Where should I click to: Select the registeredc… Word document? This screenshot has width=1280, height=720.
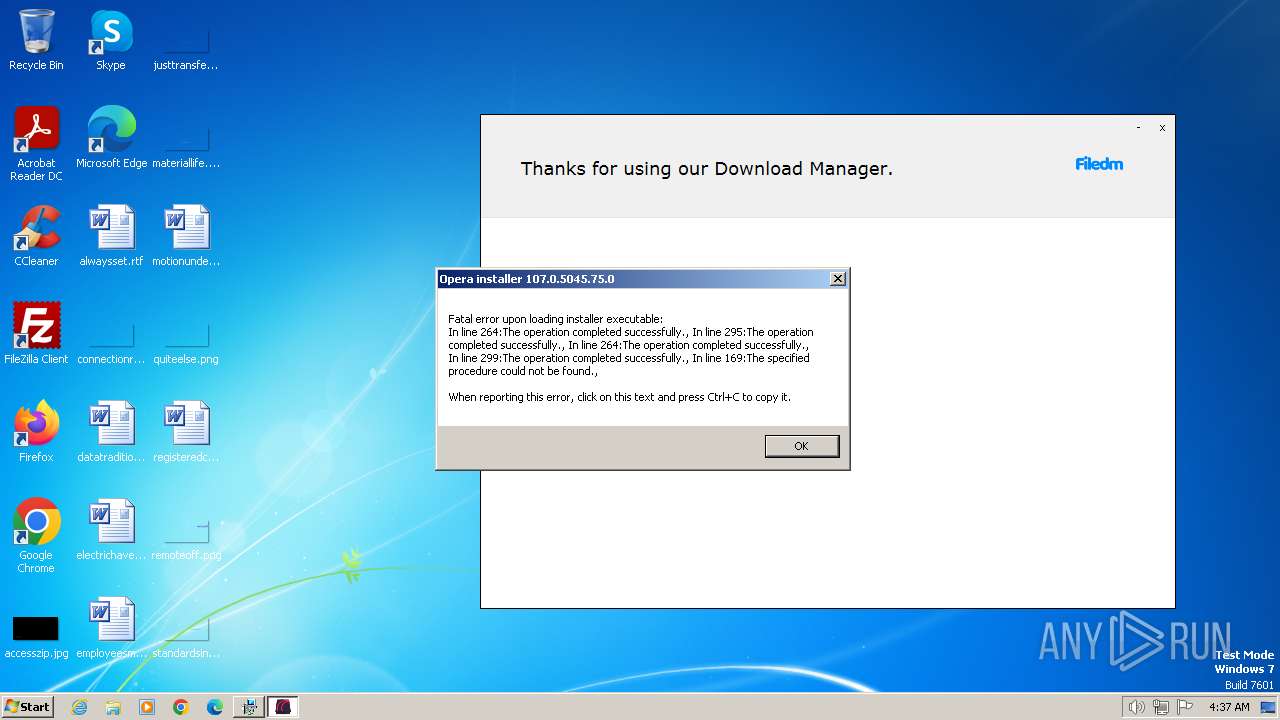point(186,432)
